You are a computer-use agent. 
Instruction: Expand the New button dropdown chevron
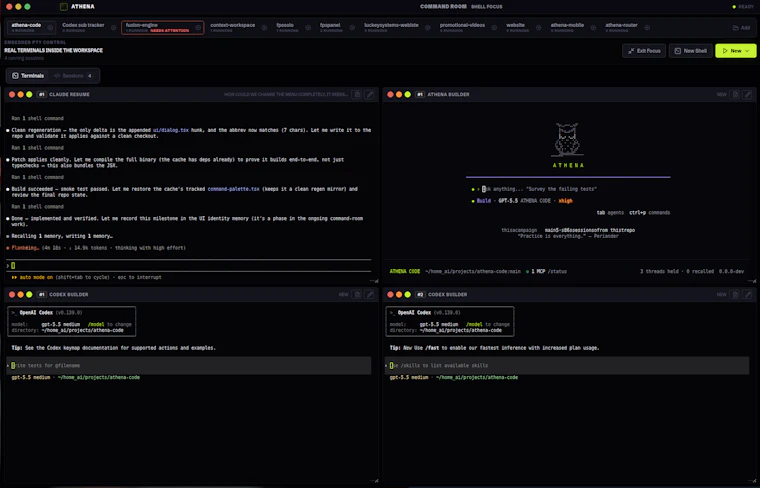click(747, 51)
